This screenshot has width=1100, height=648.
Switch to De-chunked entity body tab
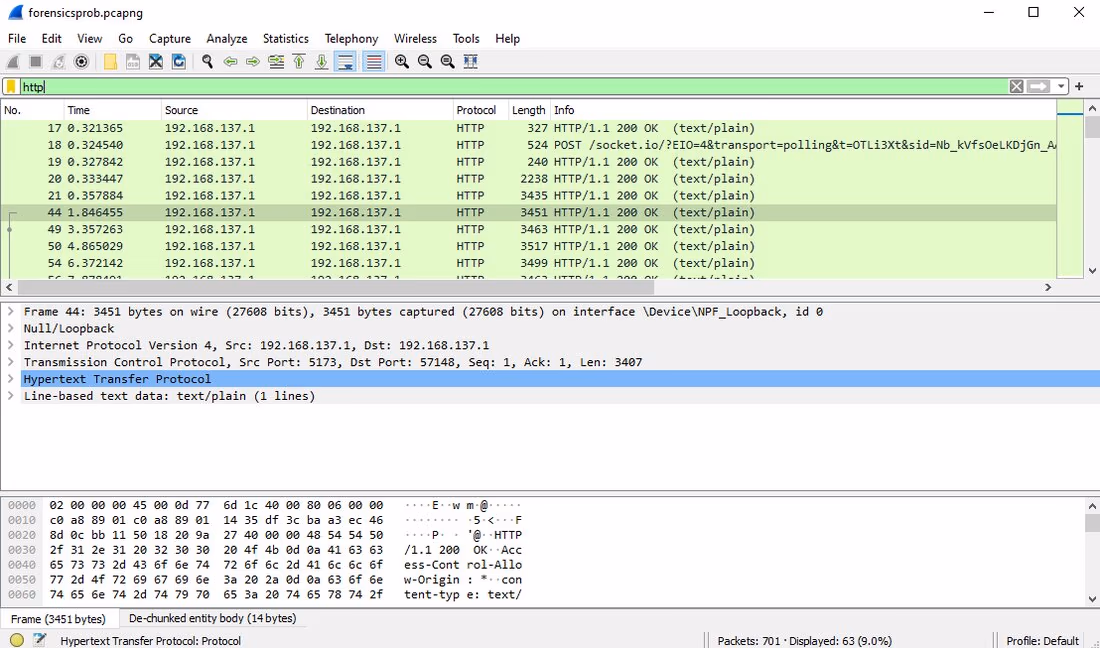(x=213, y=618)
